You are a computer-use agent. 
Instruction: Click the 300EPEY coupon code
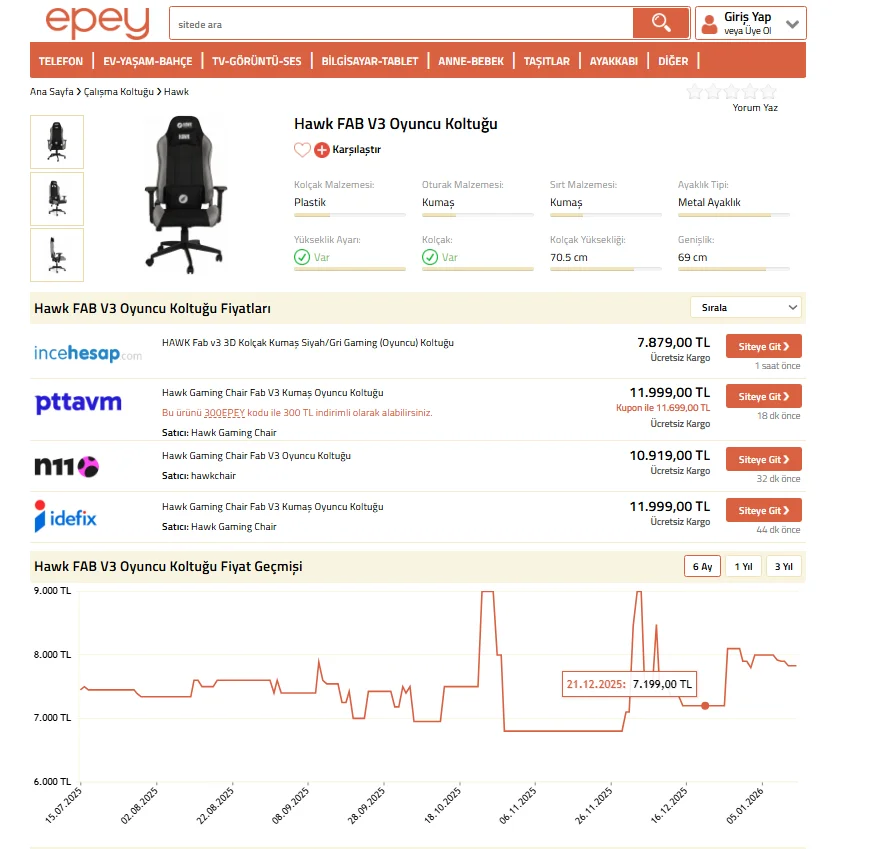click(x=225, y=413)
